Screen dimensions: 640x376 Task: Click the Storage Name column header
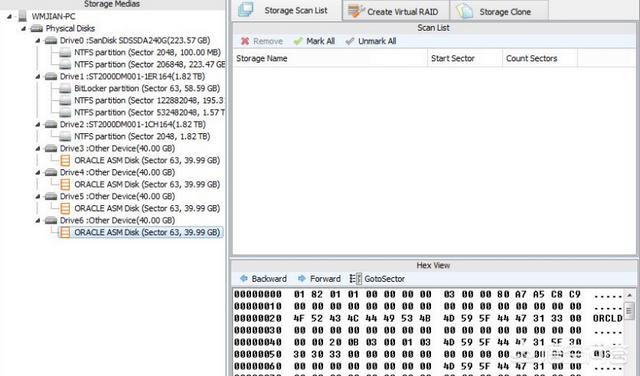[x=330, y=58]
